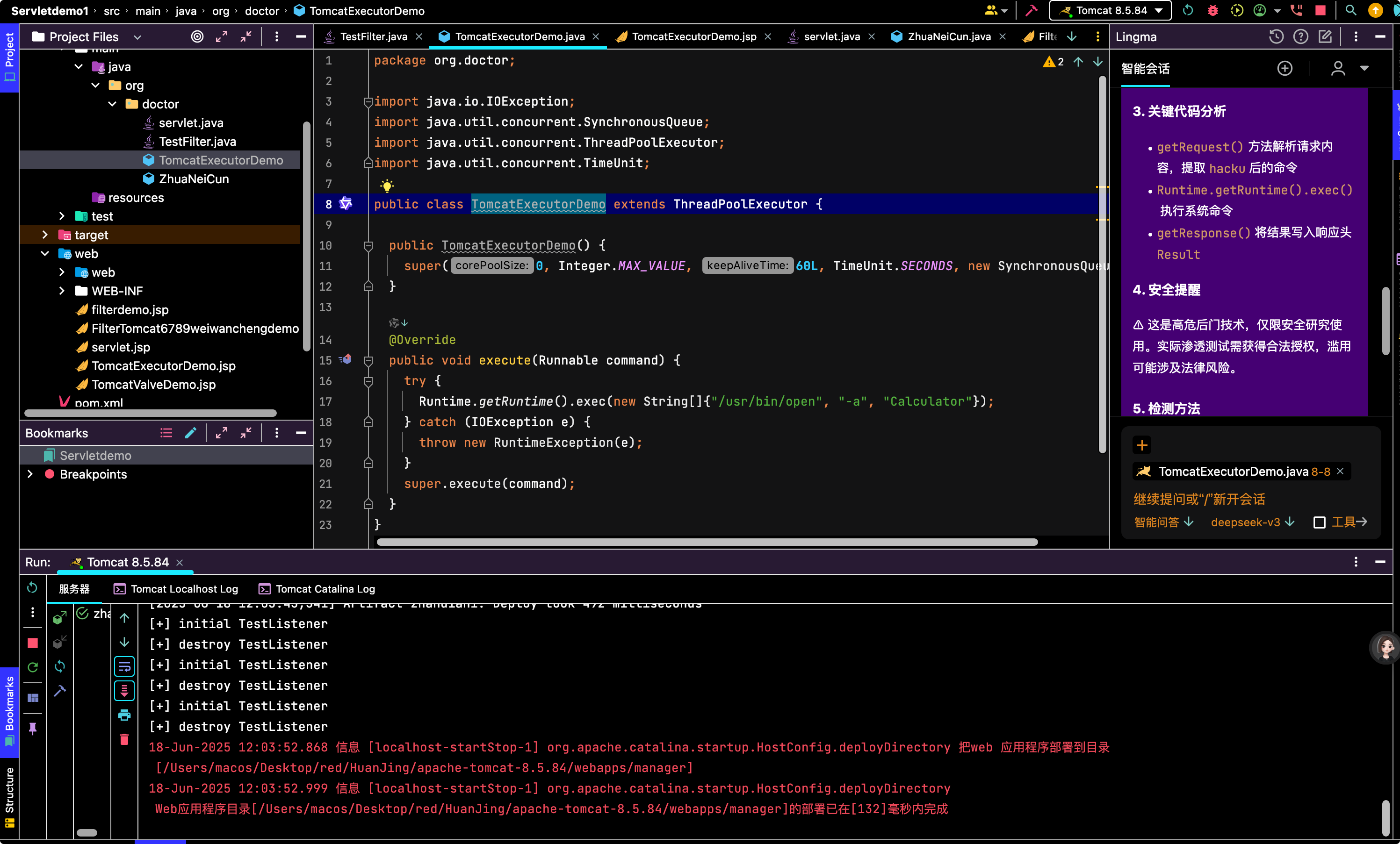This screenshot has height=844, width=1400.
Task: Start a new Lingma conversation plus icon
Action: point(1285,69)
